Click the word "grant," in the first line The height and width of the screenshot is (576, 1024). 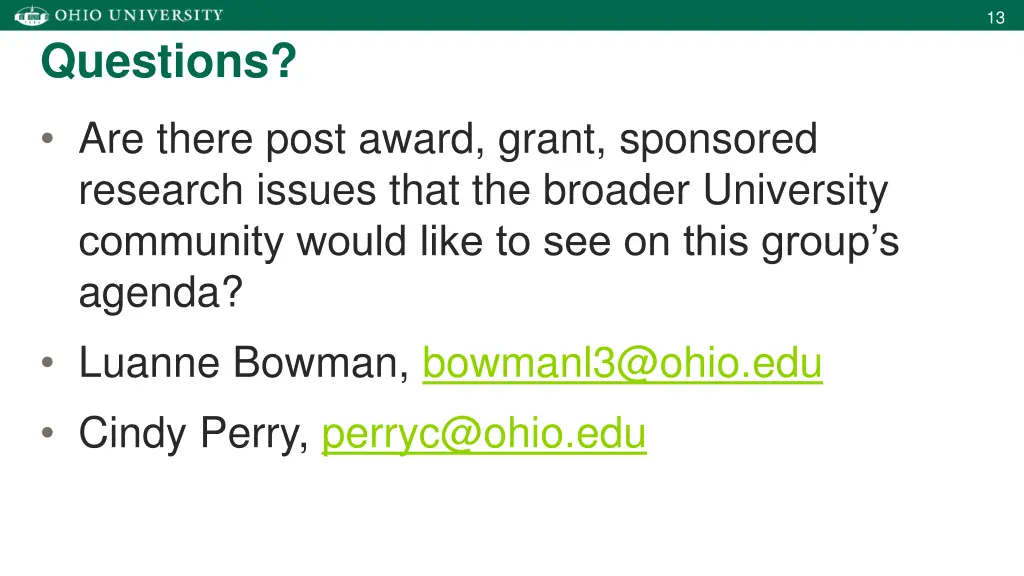pyautogui.click(x=552, y=140)
